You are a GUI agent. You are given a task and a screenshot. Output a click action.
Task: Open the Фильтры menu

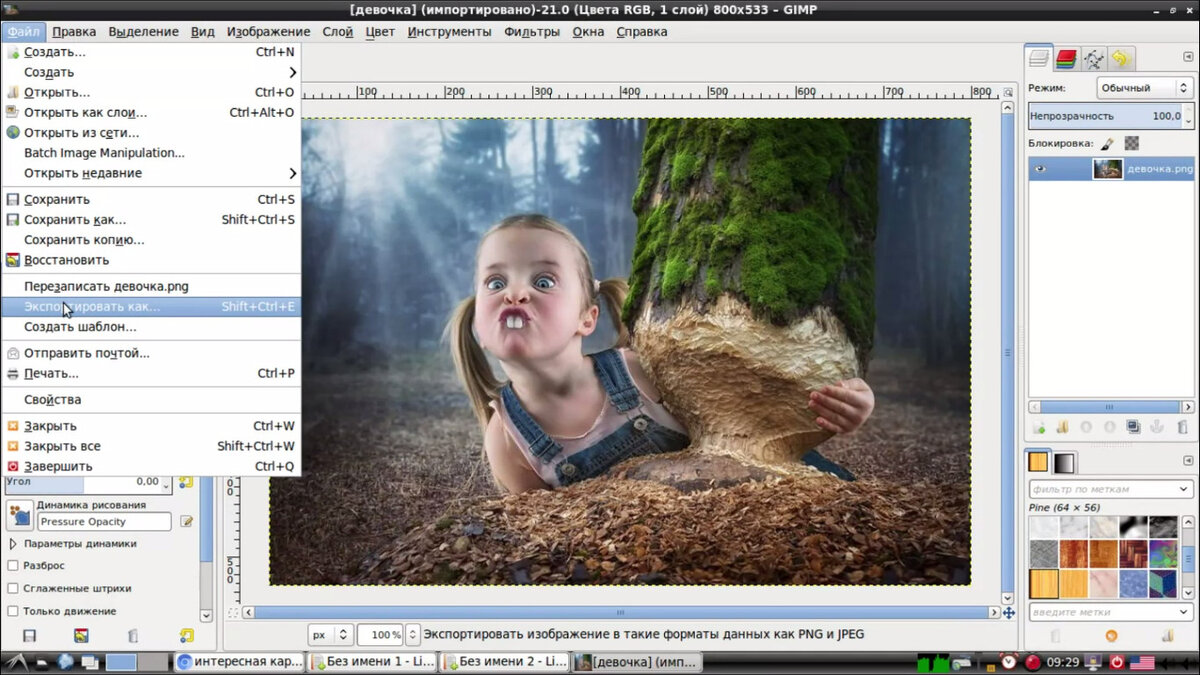[x=531, y=31]
